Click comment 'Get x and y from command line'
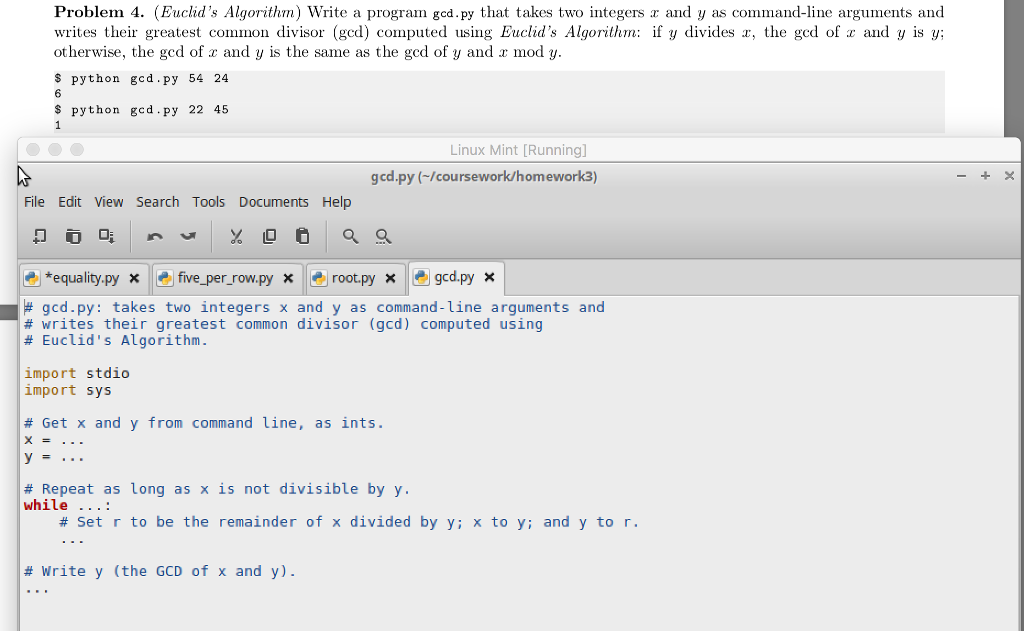The height and width of the screenshot is (631, 1024). 204,423
